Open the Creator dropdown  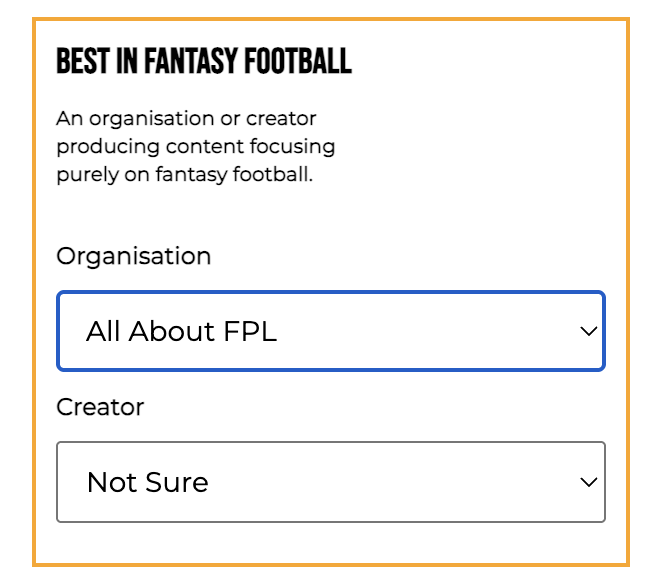[x=330, y=482]
